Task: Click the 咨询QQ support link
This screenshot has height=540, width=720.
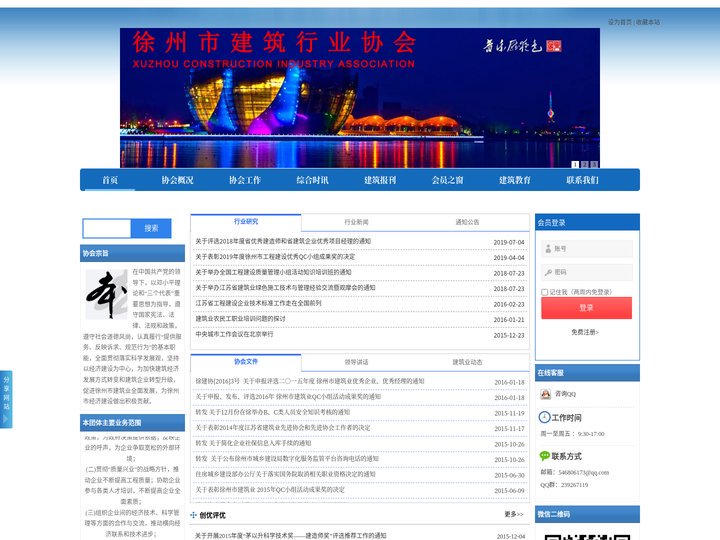Action: (565, 394)
